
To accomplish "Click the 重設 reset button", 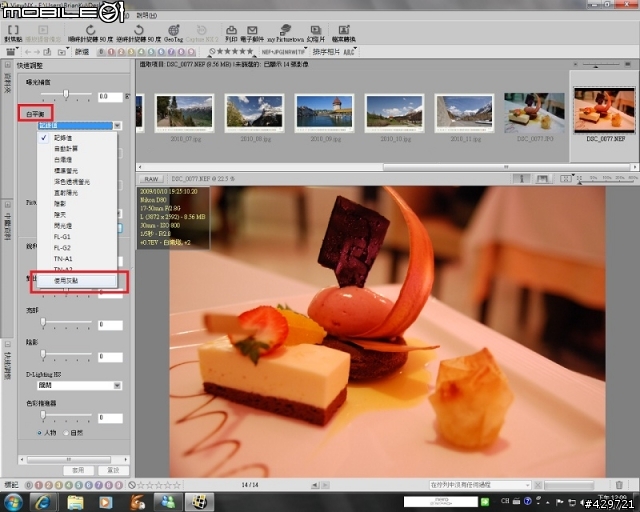I will click(113, 470).
